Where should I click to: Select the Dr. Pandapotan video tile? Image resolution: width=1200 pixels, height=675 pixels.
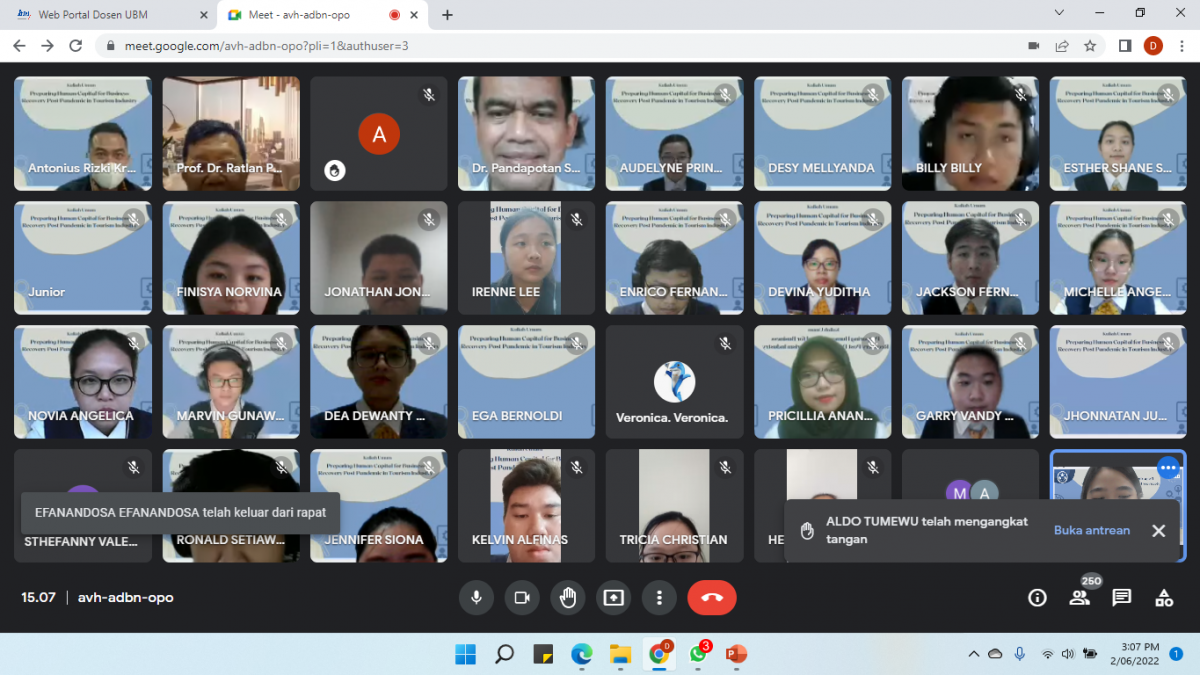527,134
